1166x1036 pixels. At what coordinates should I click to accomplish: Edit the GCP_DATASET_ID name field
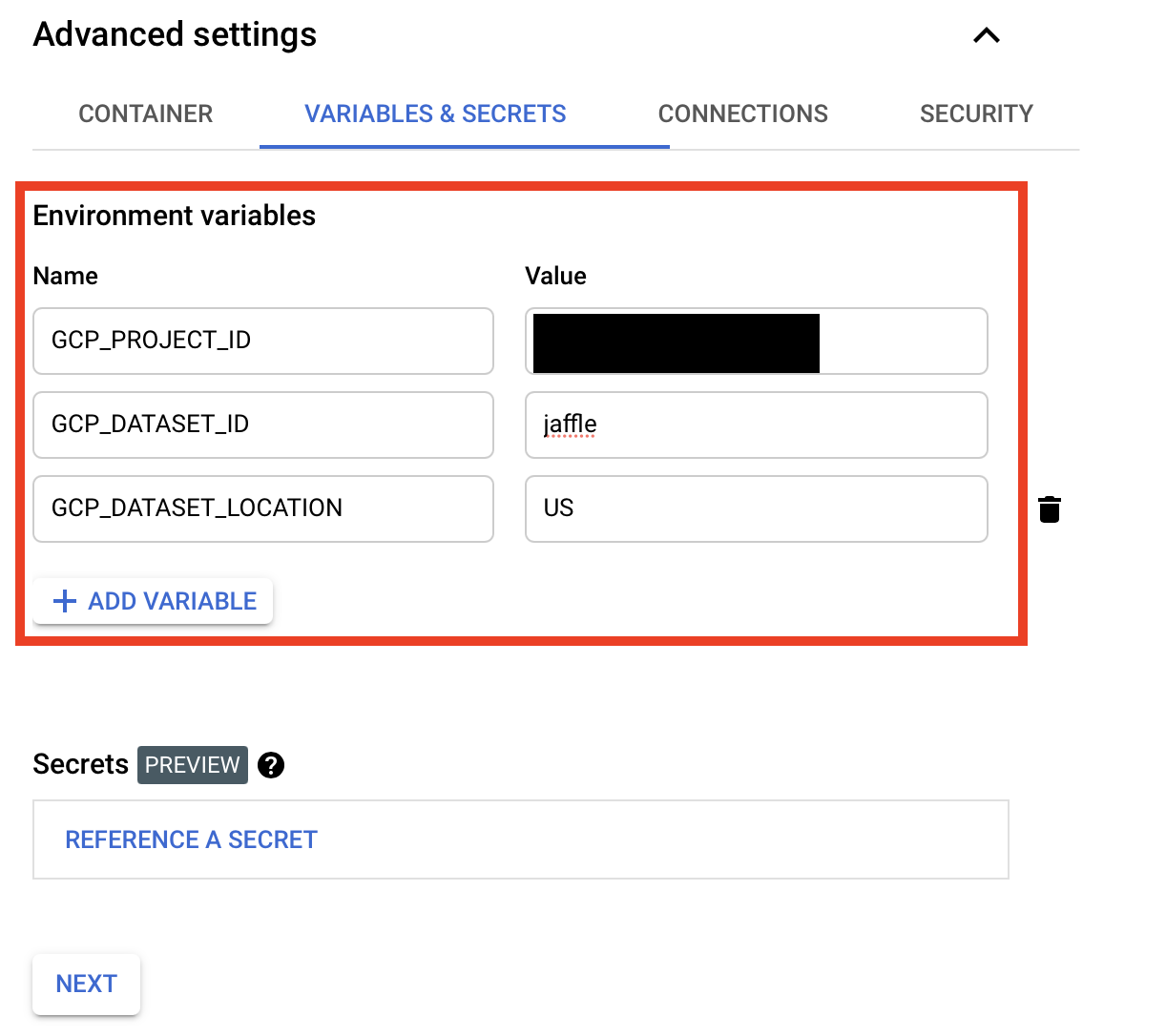coord(263,425)
